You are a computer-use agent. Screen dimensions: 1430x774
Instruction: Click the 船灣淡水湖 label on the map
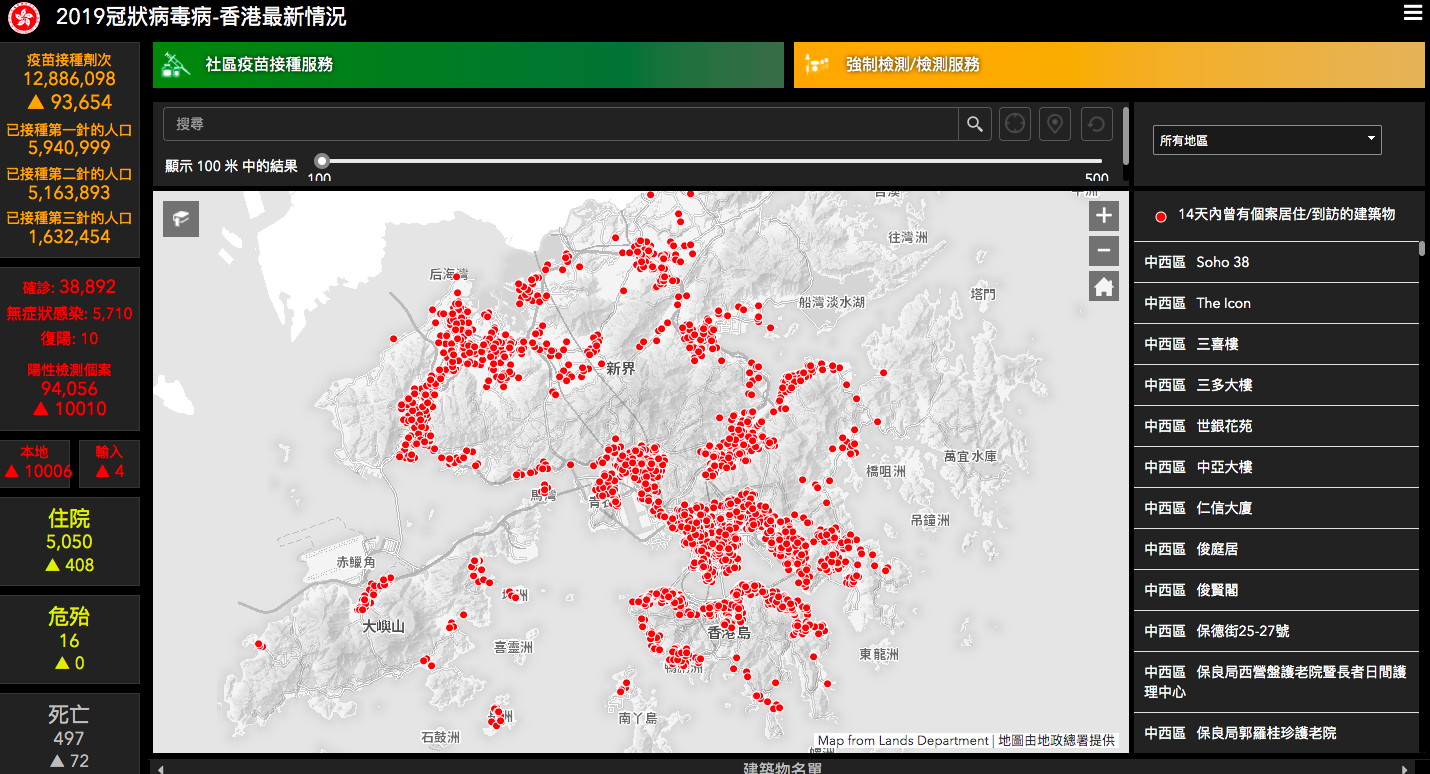[831, 302]
